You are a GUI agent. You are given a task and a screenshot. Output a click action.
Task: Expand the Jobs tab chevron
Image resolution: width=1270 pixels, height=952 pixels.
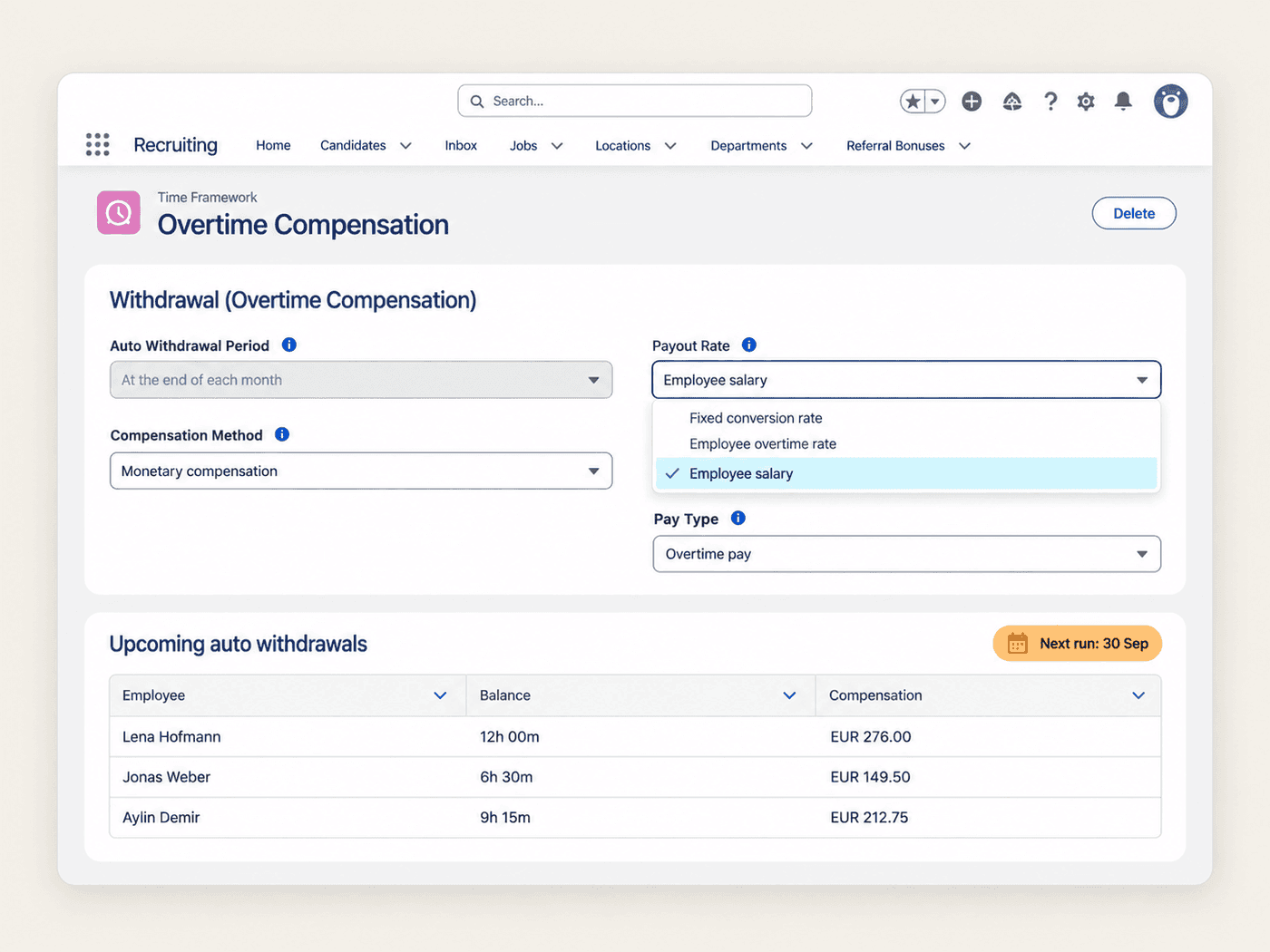click(x=557, y=146)
